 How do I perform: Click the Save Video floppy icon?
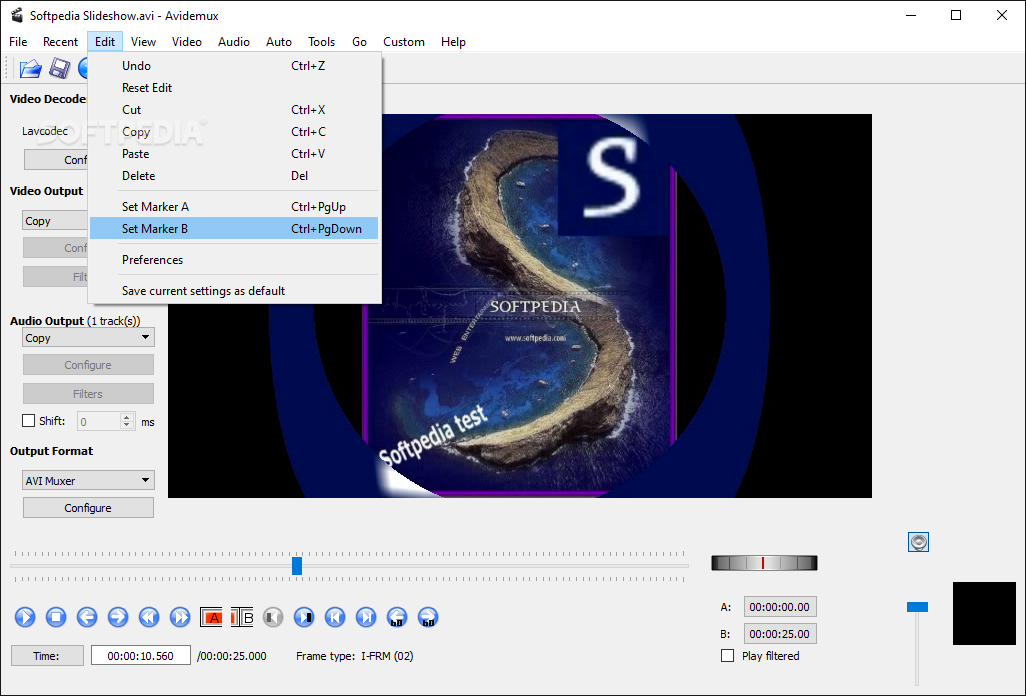60,69
